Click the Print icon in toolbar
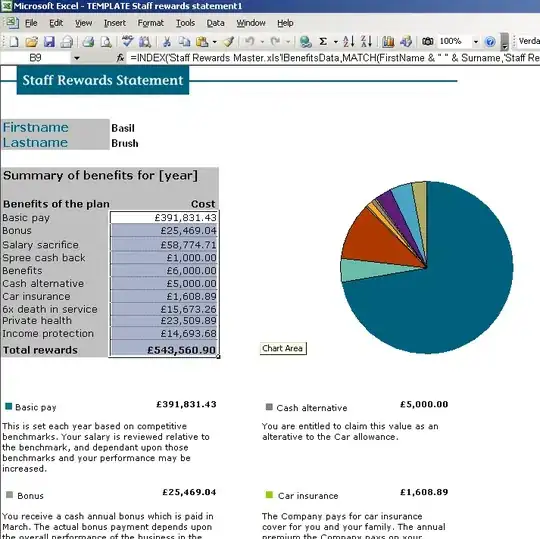This screenshot has width=540, height=539. point(88,42)
